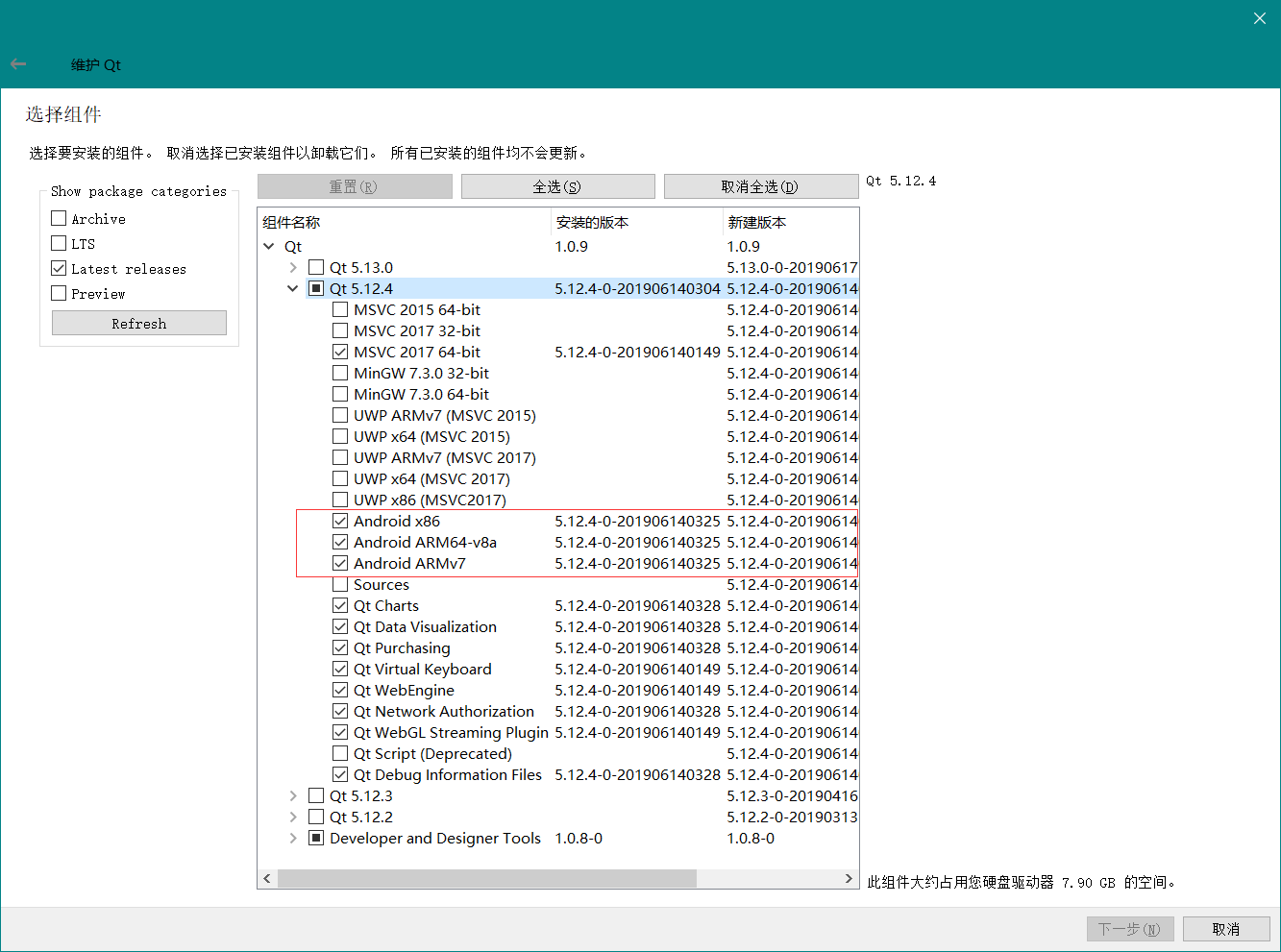The width and height of the screenshot is (1281, 952).
Task: Select the Android ARM64-v8a row label
Action: point(425,542)
